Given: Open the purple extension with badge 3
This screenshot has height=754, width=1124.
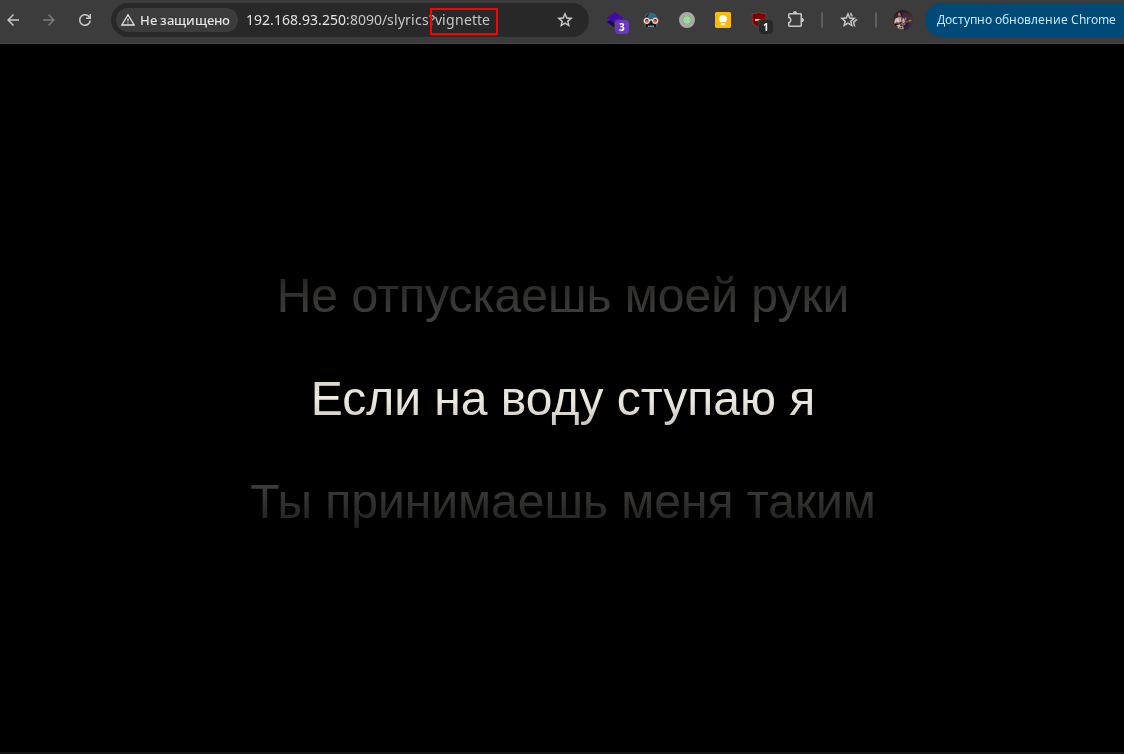Looking at the screenshot, I should tap(616, 20).
